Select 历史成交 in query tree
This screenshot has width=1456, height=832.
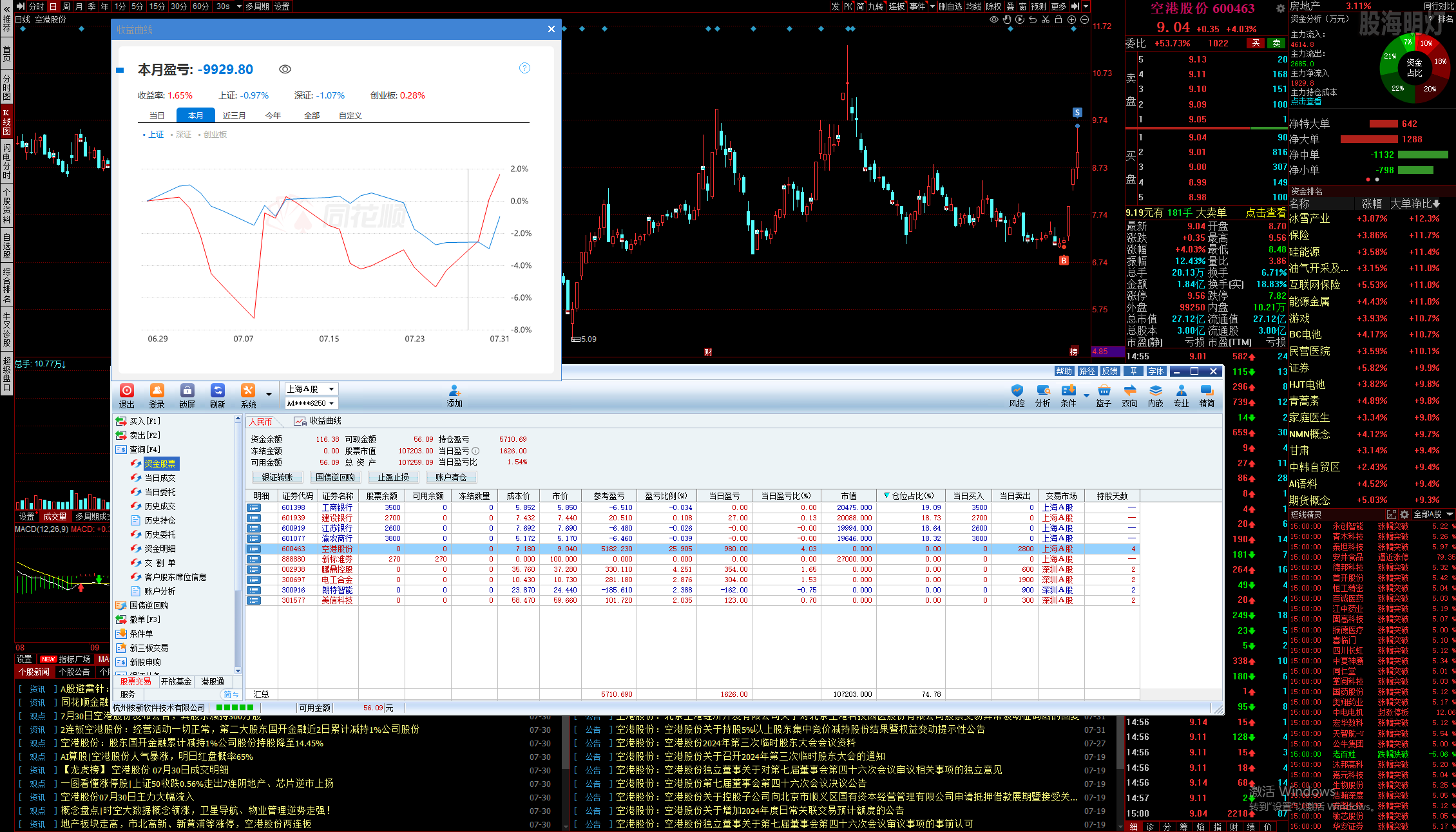[160, 506]
